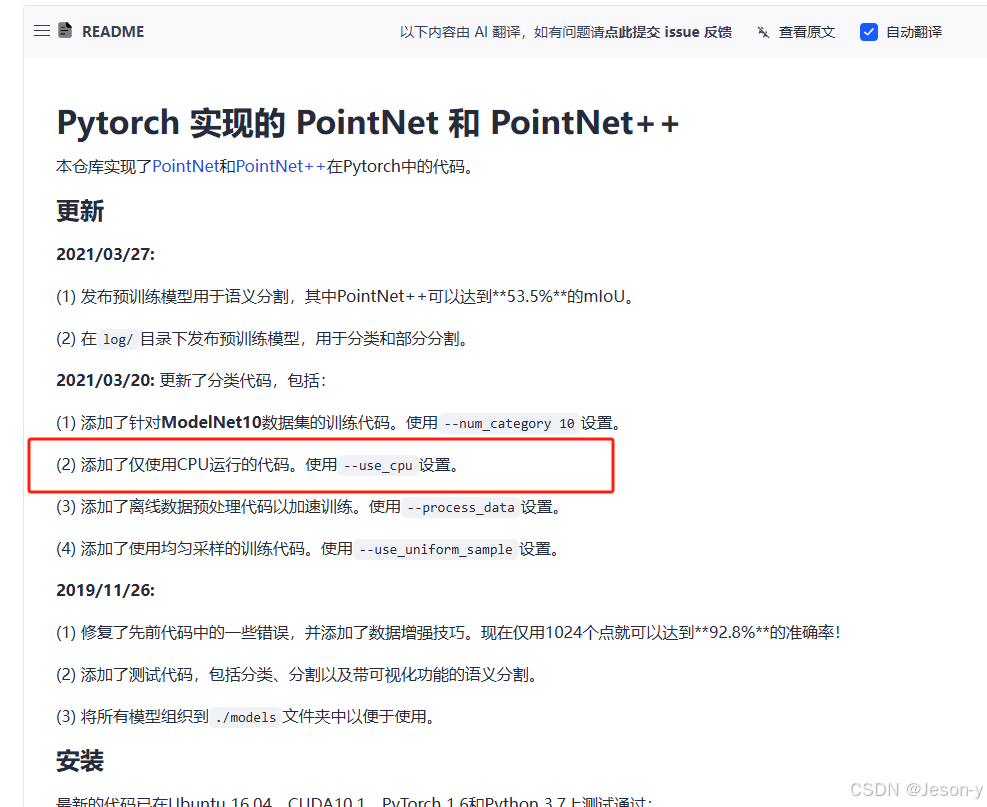Select the README tab label
The width and height of the screenshot is (987, 807).
pyautogui.click(x=113, y=32)
